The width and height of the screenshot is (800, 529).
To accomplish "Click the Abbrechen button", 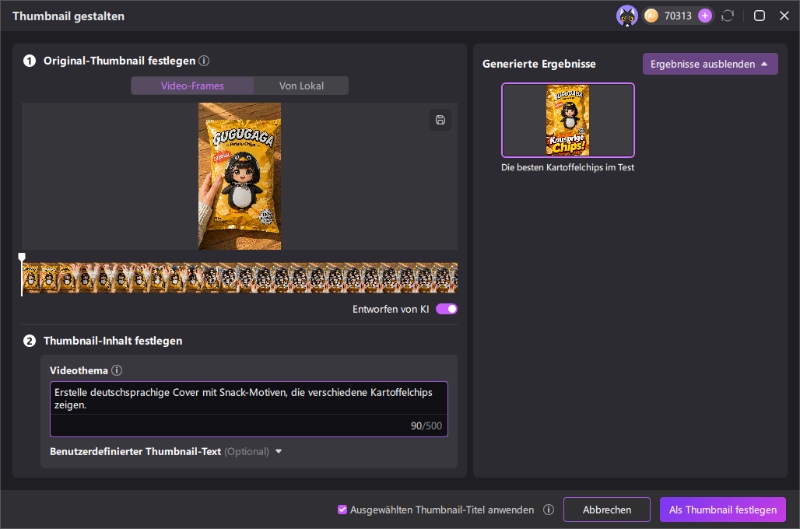I will [x=607, y=510].
